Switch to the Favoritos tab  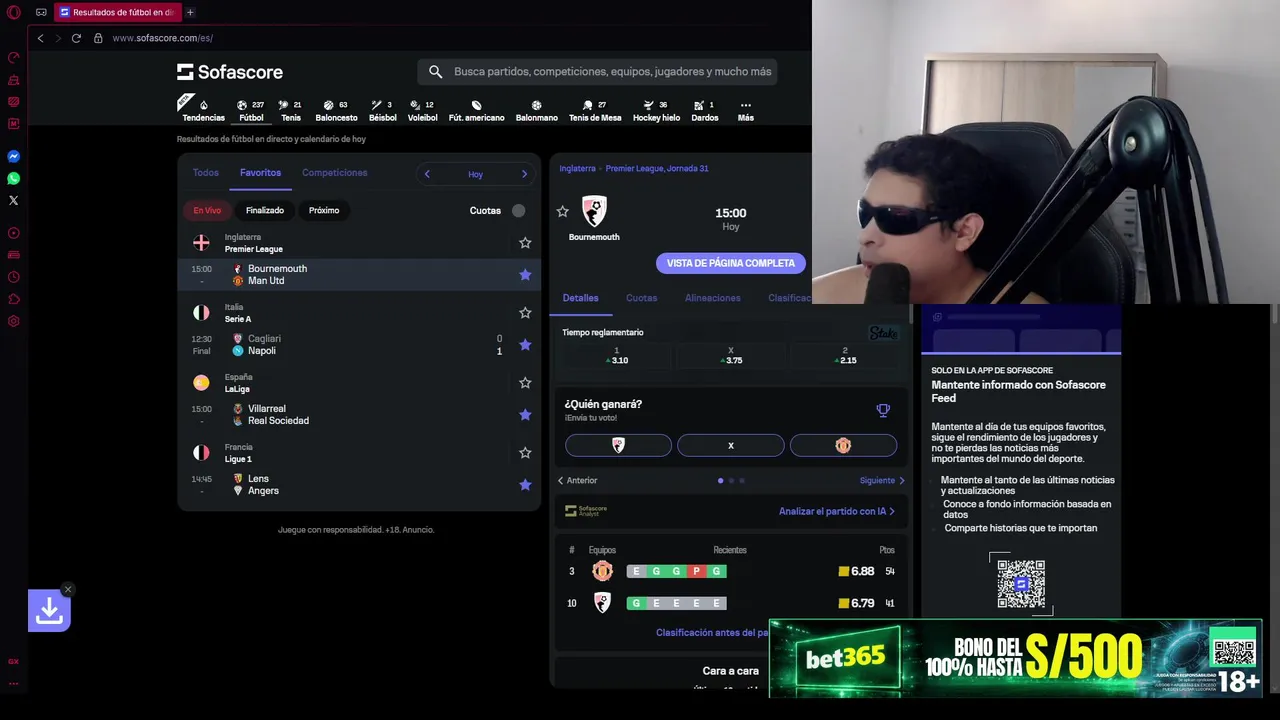point(260,173)
